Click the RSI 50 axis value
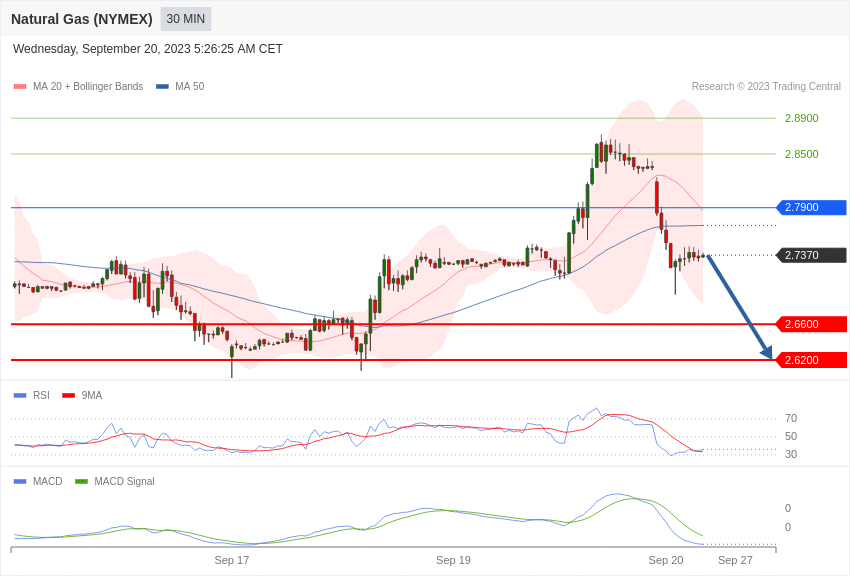This screenshot has height=576, width=850. click(x=791, y=436)
